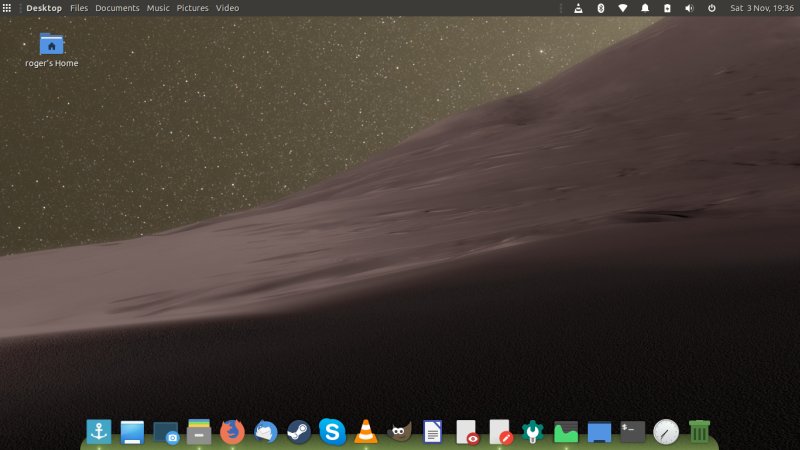Launch GIMP image editor from dock
This screenshot has height=450, width=800.
399,431
